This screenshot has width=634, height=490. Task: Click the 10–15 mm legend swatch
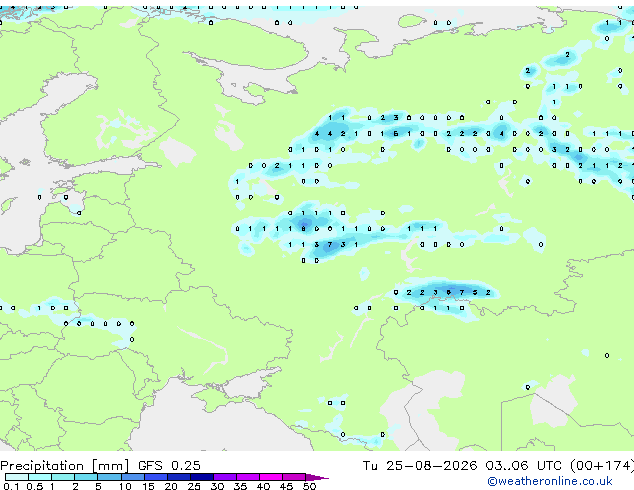[x=133, y=477]
